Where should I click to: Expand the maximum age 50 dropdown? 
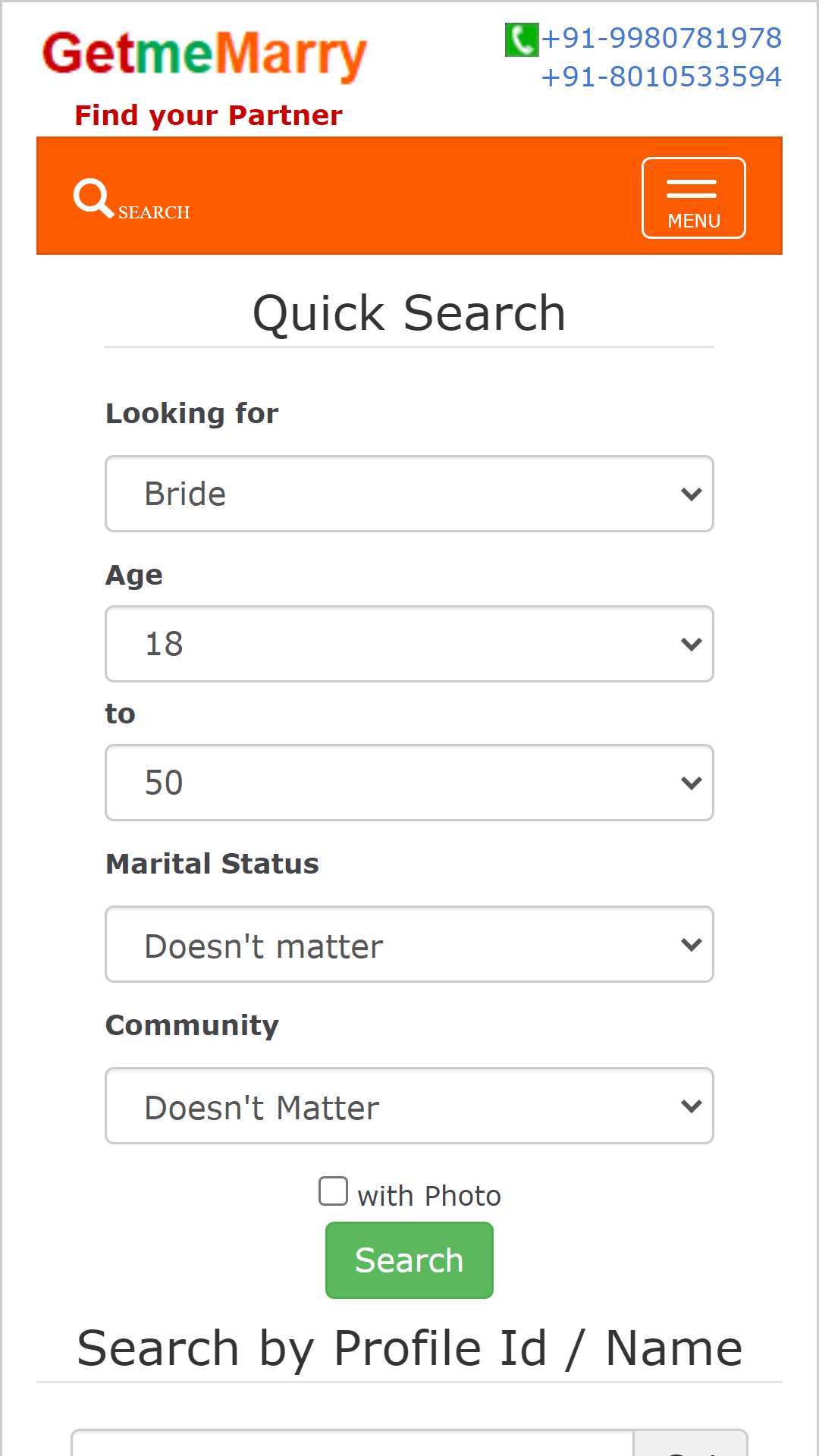coord(409,783)
